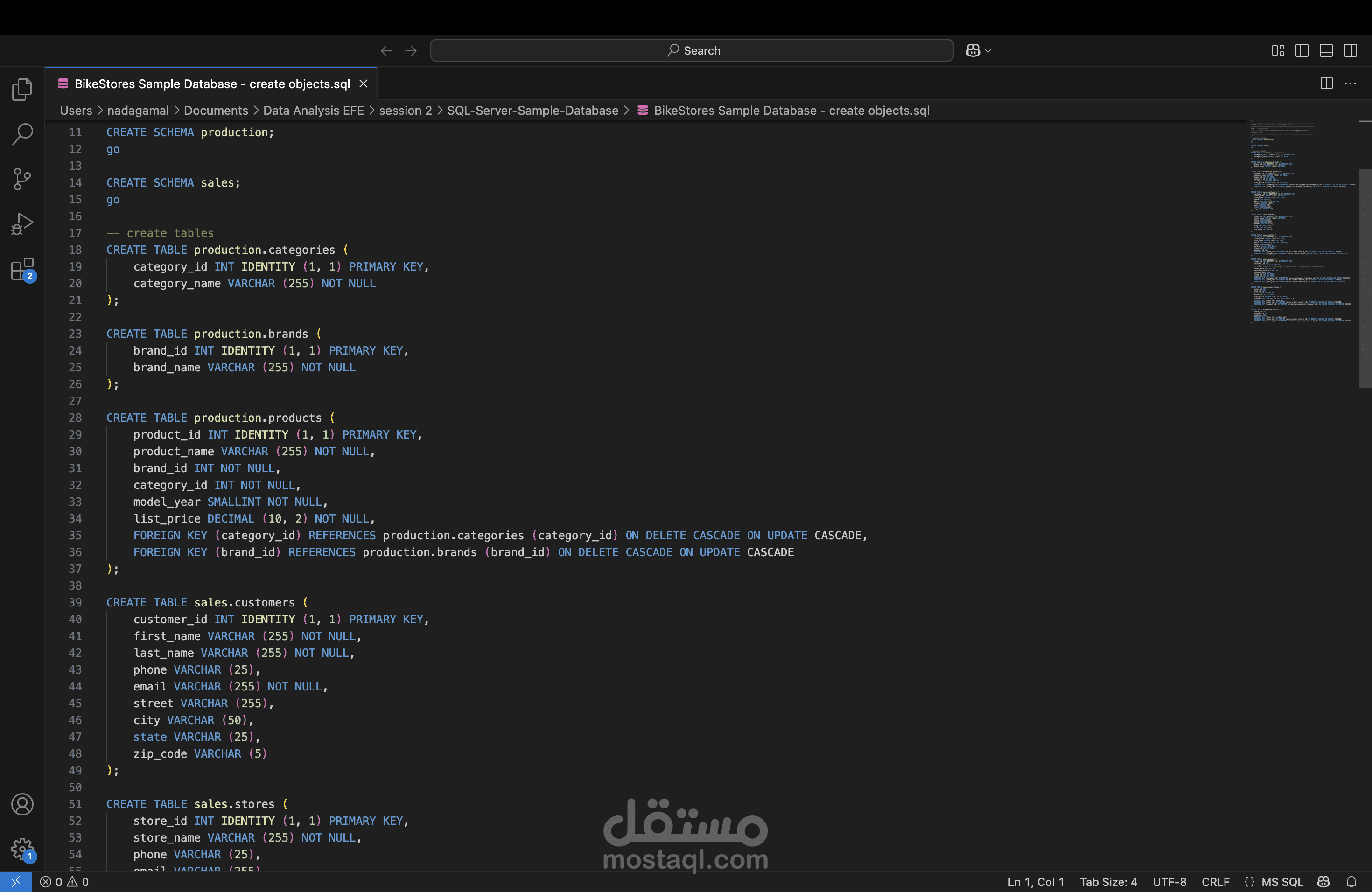The height and width of the screenshot is (892, 1372).
Task: Click line number 39 in gutter
Action: click(75, 602)
